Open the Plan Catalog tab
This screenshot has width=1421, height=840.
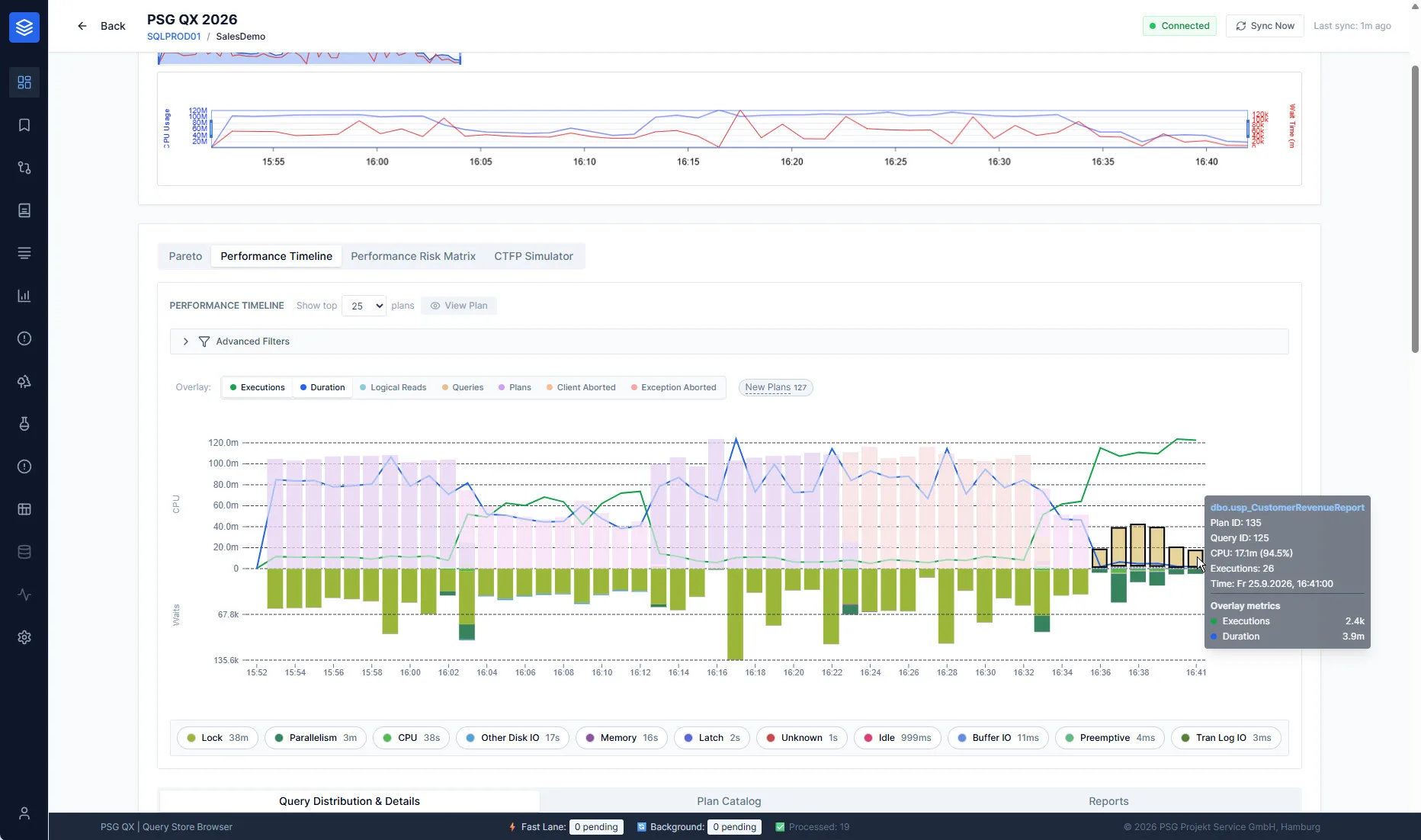click(x=729, y=801)
